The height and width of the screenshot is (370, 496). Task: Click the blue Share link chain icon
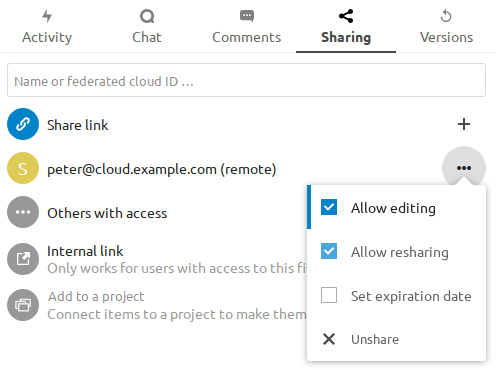(x=23, y=124)
